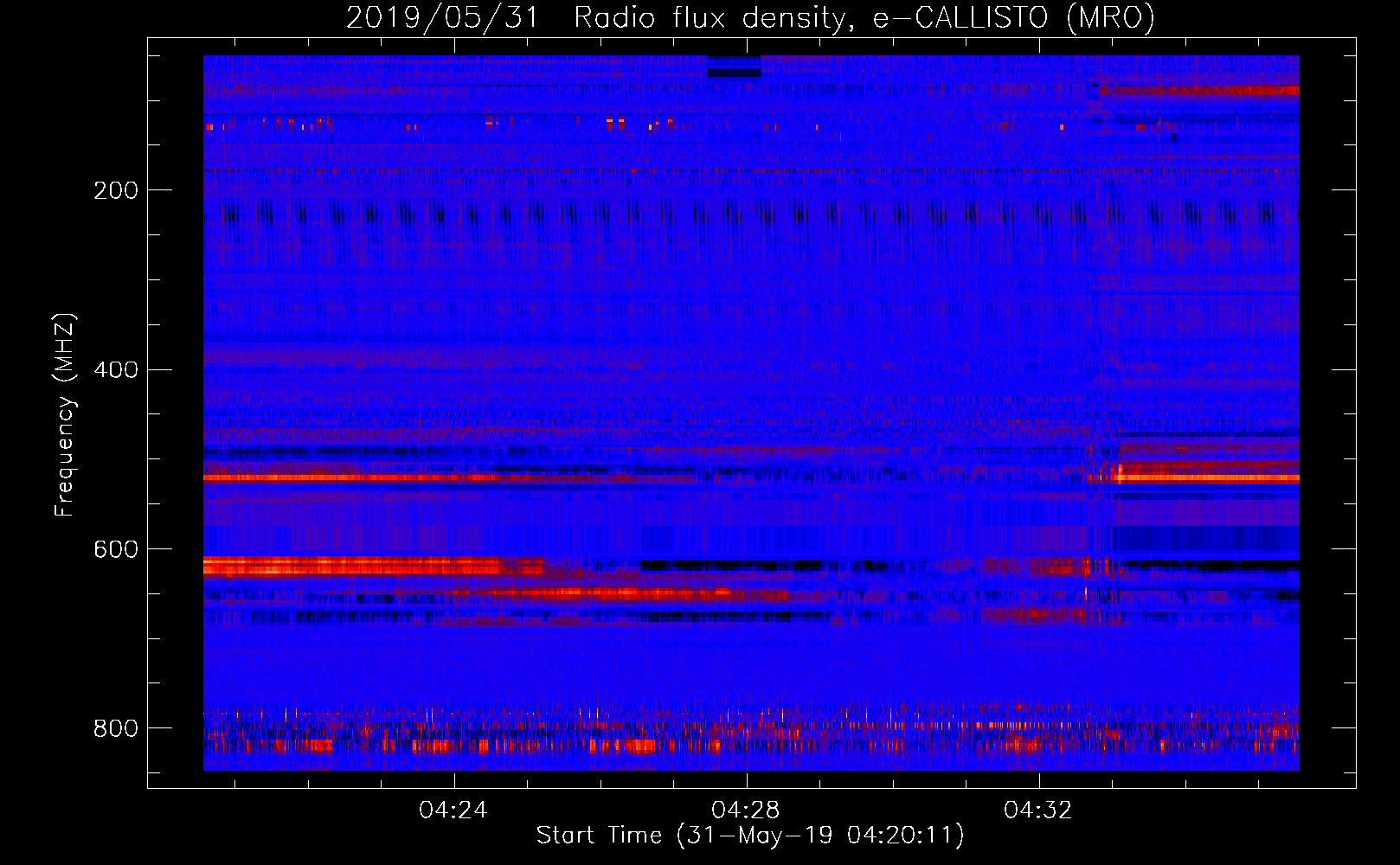Click the 600 frequency tick label
Viewport: 1400px width, 865px height.
pos(116,550)
